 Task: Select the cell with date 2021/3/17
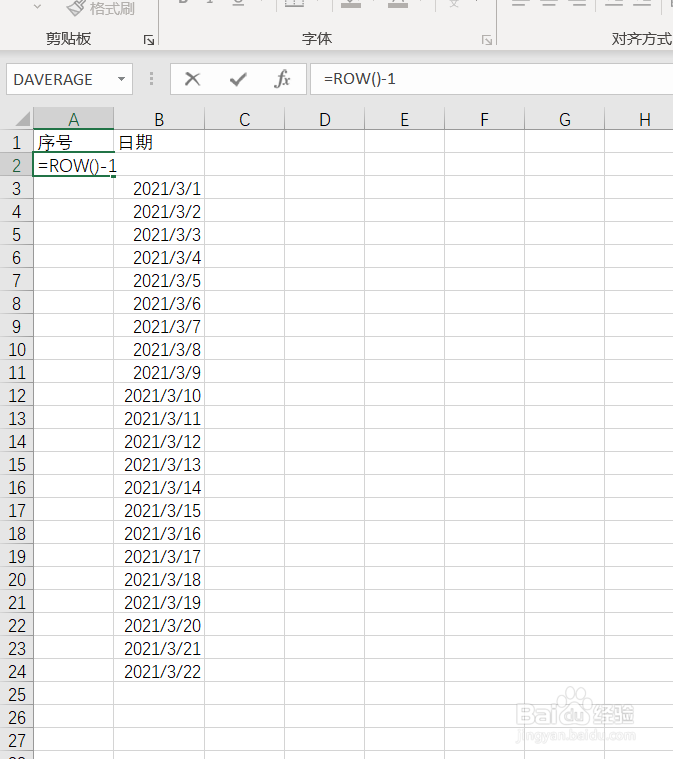click(x=159, y=556)
